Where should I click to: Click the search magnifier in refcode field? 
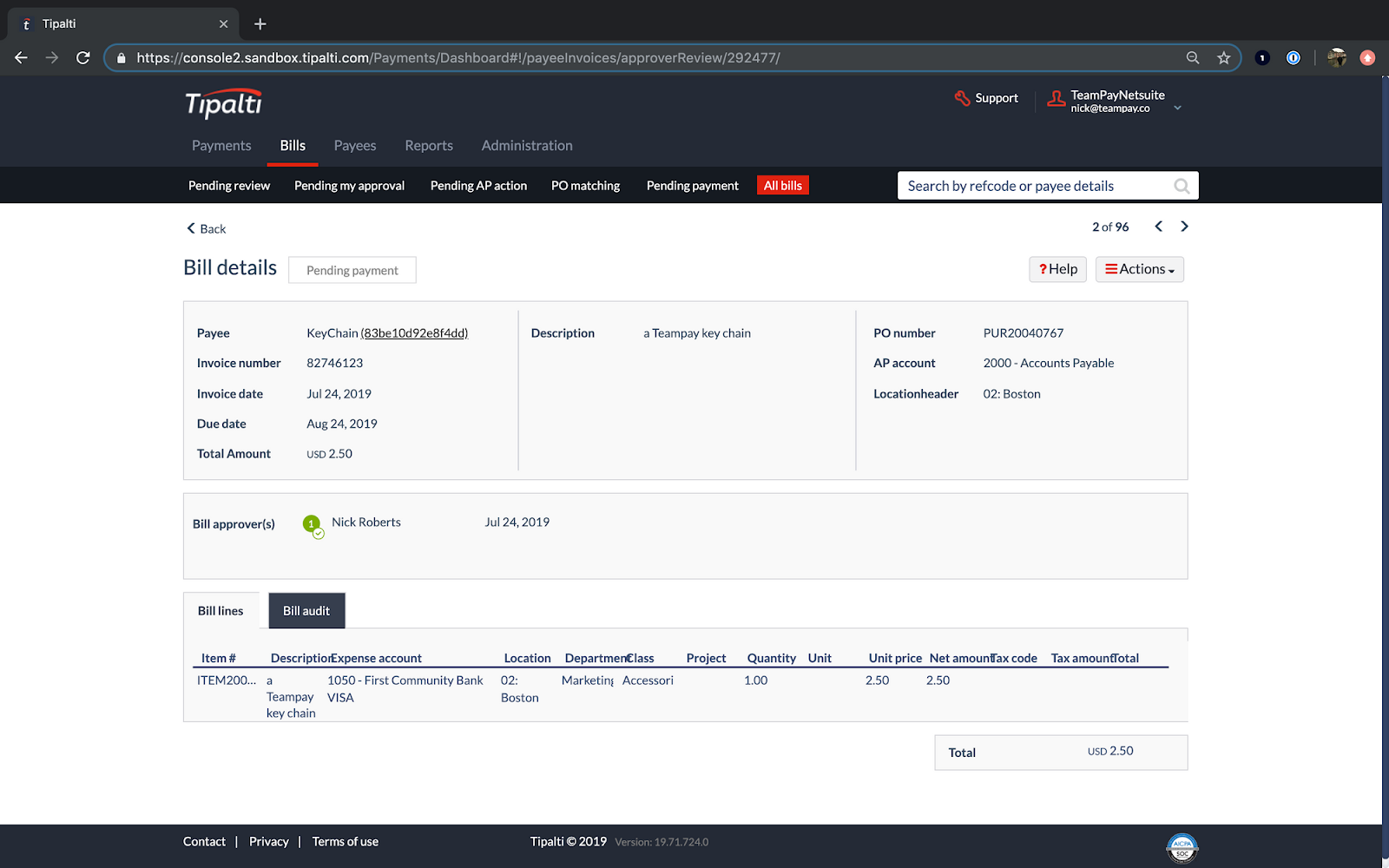pyautogui.click(x=1182, y=186)
